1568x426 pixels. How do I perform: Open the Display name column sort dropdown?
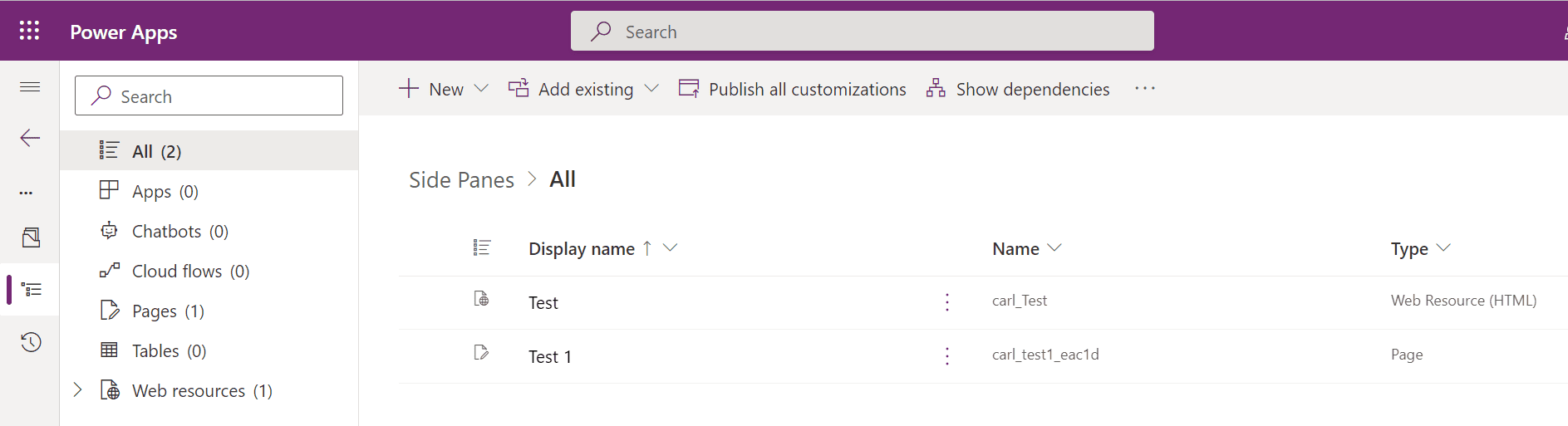[671, 247]
